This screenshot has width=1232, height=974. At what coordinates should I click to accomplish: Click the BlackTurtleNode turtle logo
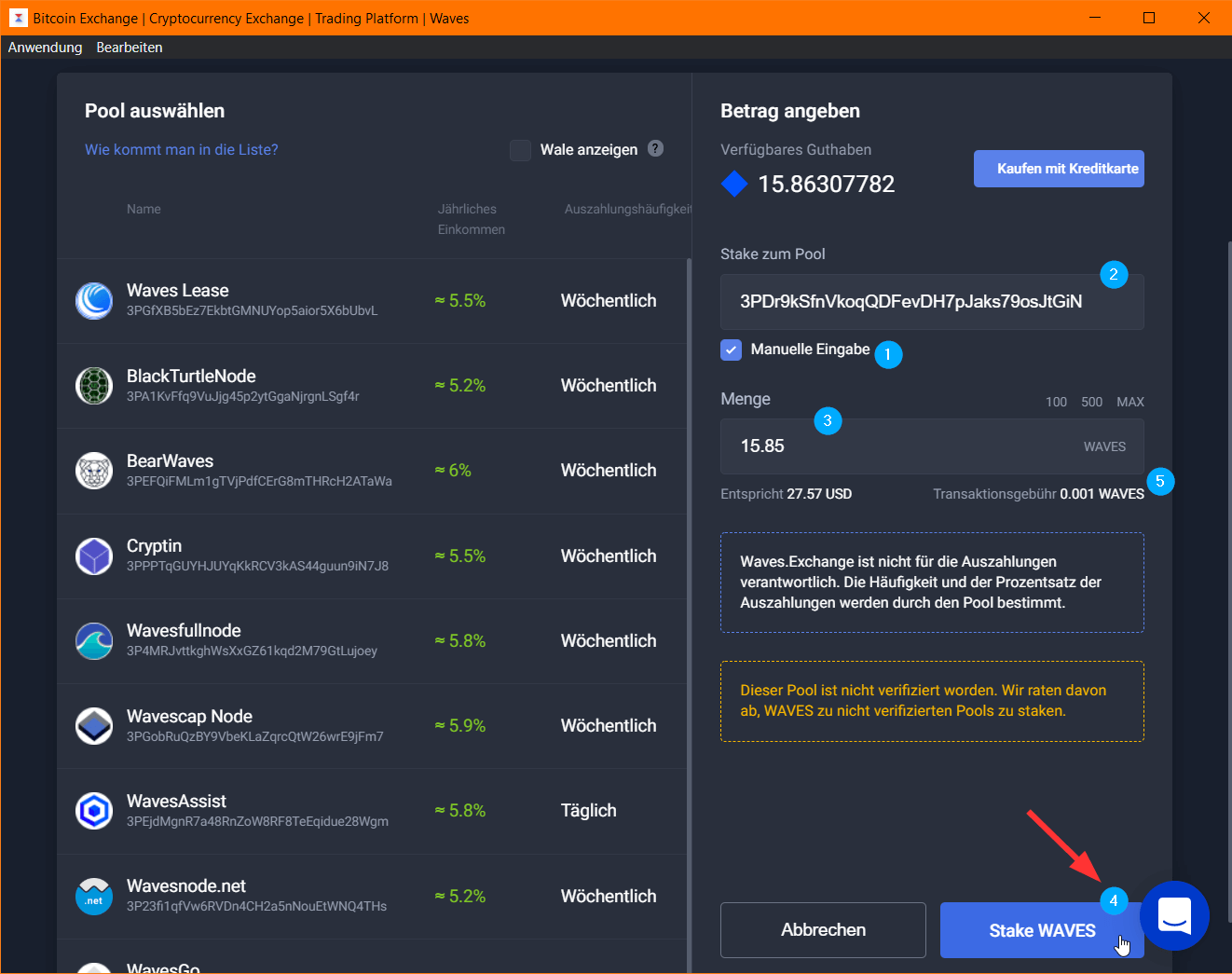[94, 386]
